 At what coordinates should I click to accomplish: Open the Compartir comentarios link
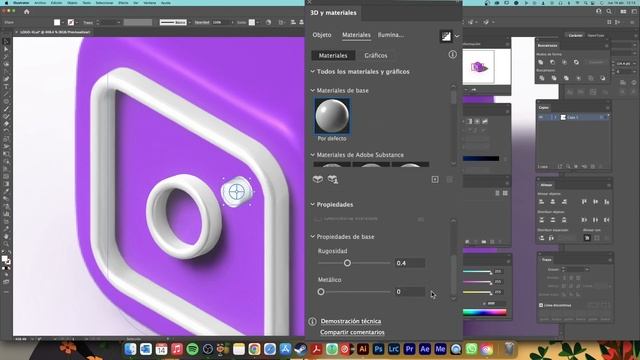(x=352, y=332)
